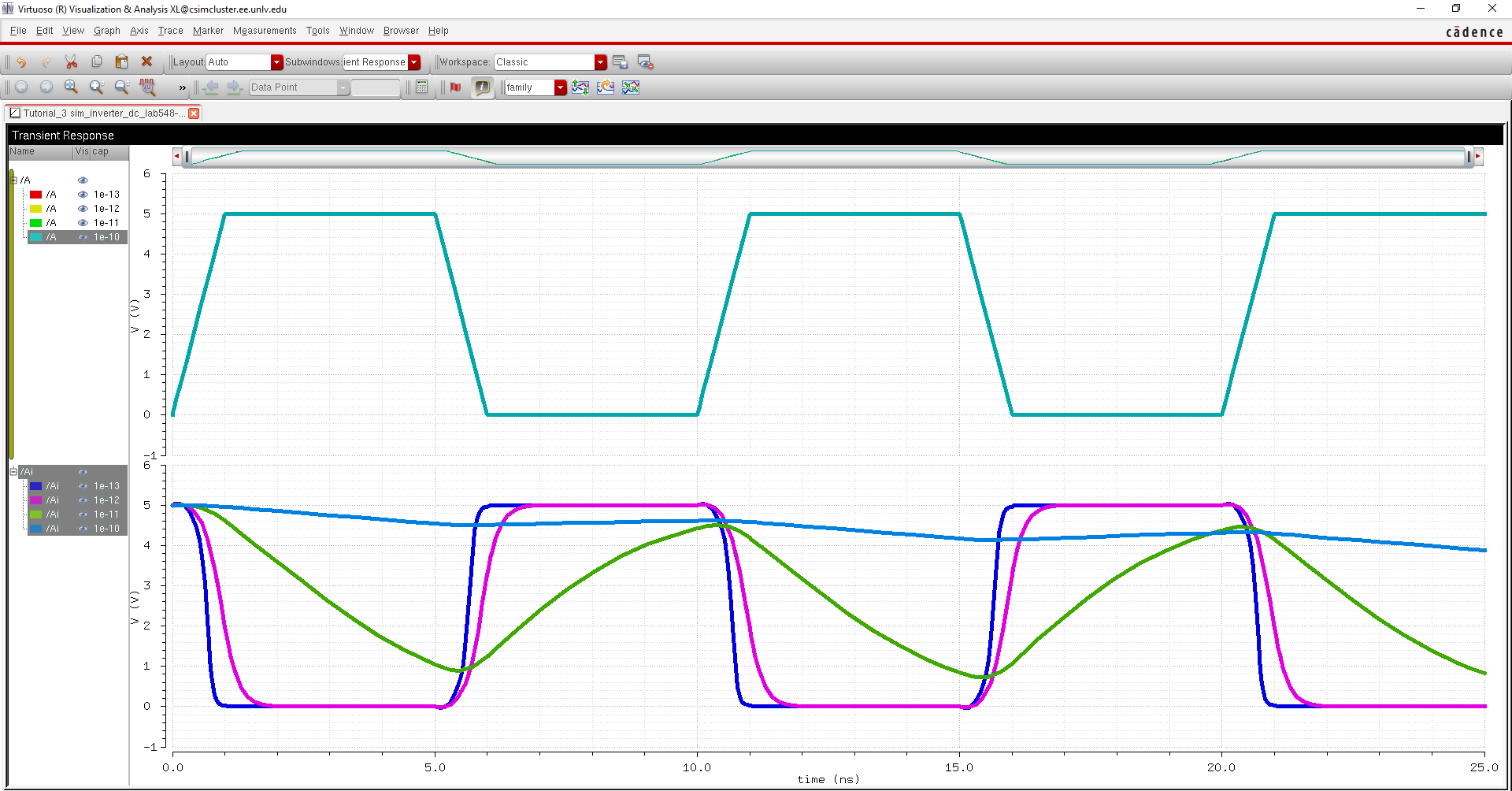Click the scissors cut icon
The width and height of the screenshot is (1512, 791).
coord(71,62)
